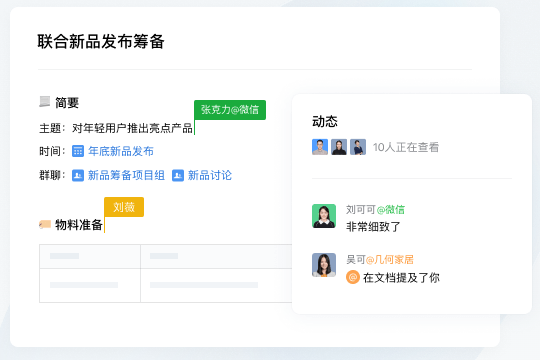
Task: Click the yellow 刘薇 cursor label
Action: [124, 207]
